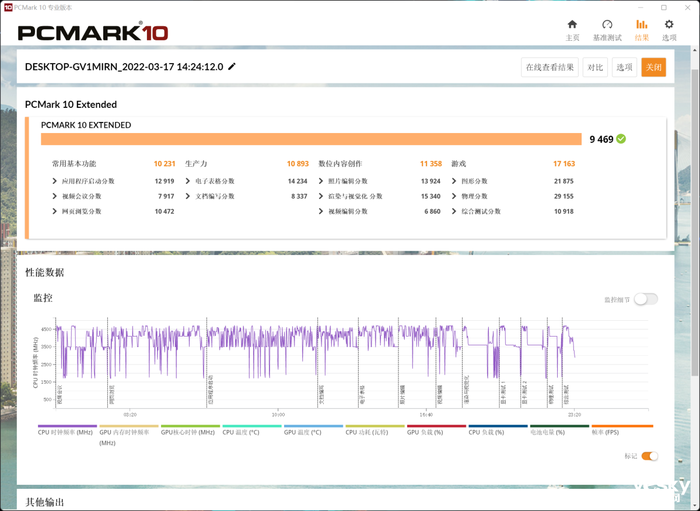Click the 数位内容创作 score 11 358
Image resolution: width=700 pixels, height=511 pixels.
pyautogui.click(x=431, y=164)
